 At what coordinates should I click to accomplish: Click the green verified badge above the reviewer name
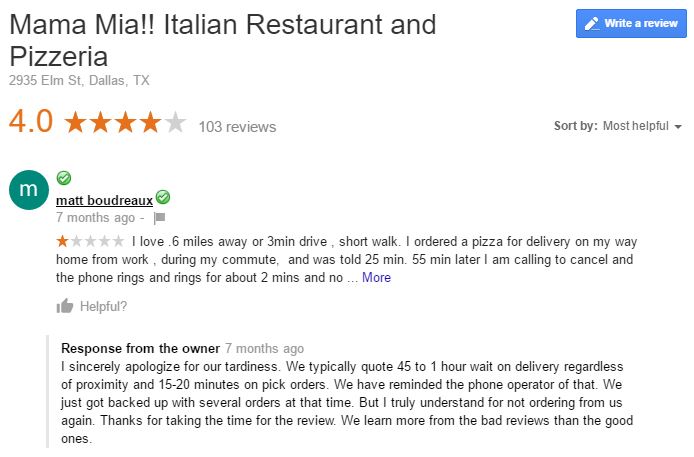click(63, 178)
